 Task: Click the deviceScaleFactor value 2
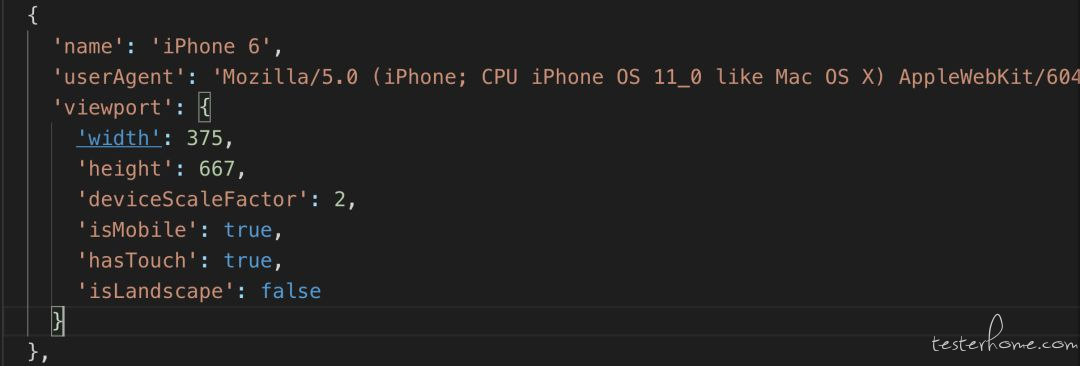339,199
